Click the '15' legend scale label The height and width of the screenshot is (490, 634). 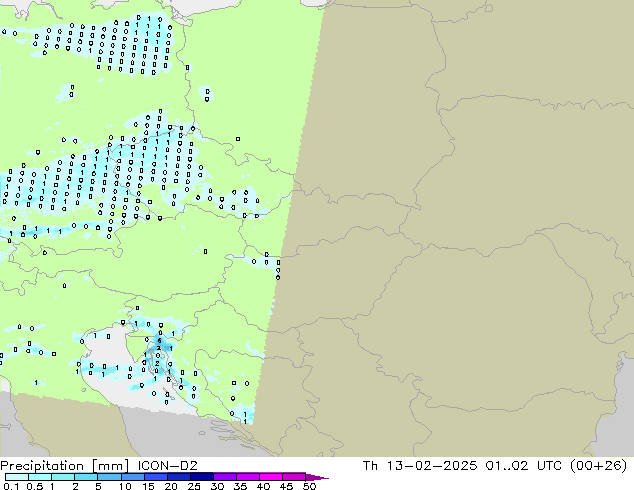click(148, 486)
